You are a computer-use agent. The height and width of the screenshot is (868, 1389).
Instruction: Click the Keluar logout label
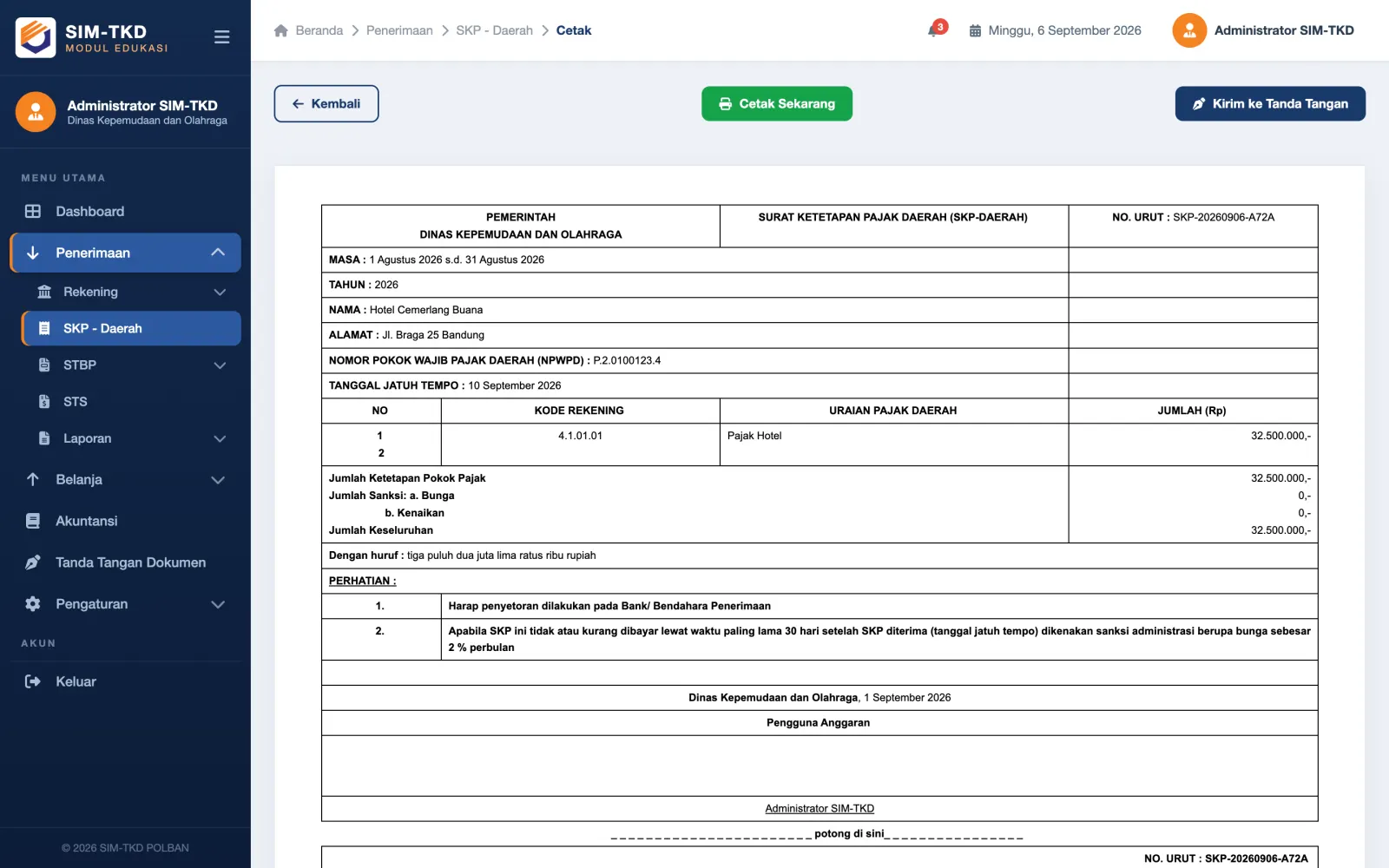(76, 681)
